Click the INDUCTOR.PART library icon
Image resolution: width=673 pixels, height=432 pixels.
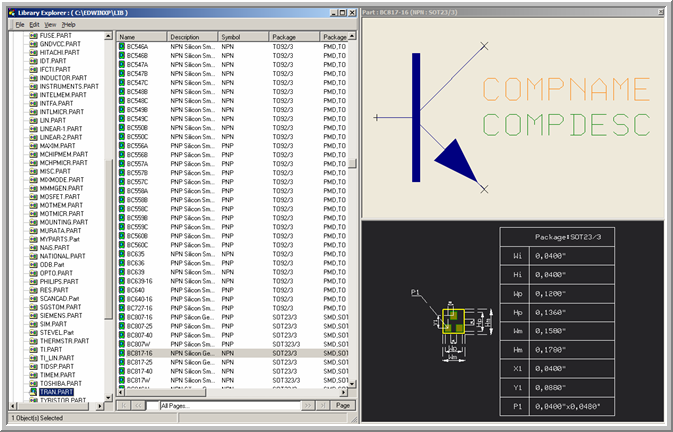coord(33,78)
